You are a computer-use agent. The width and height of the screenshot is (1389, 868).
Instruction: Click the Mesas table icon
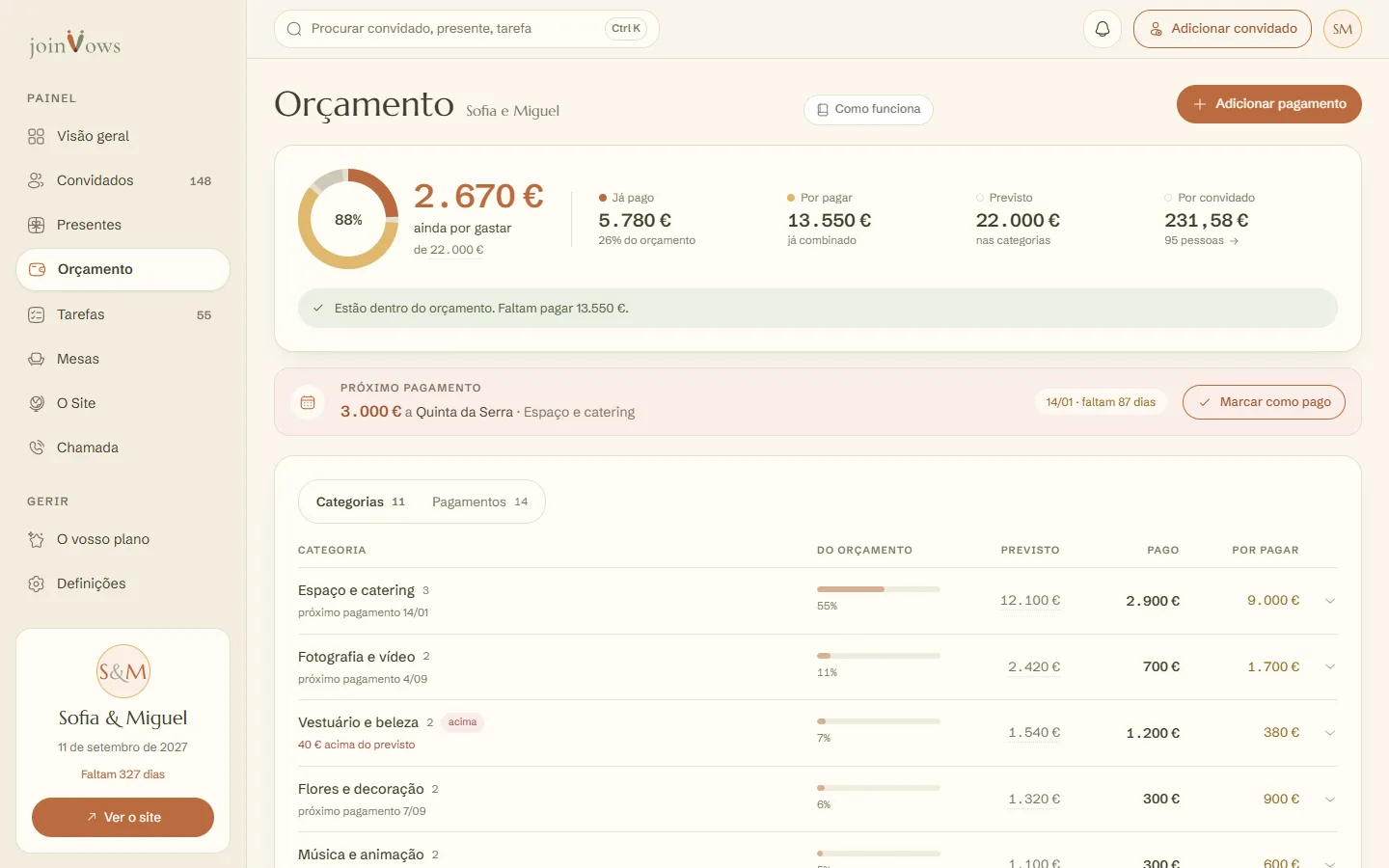coord(36,359)
